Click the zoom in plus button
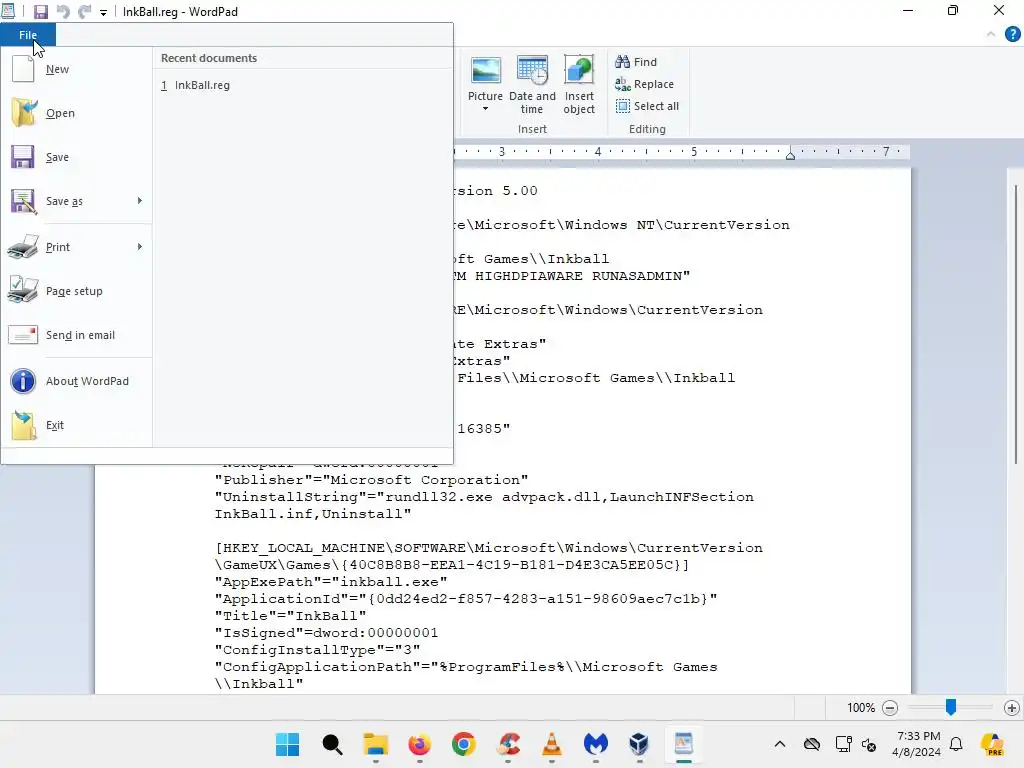The width and height of the screenshot is (1024, 768). coord(1012,707)
